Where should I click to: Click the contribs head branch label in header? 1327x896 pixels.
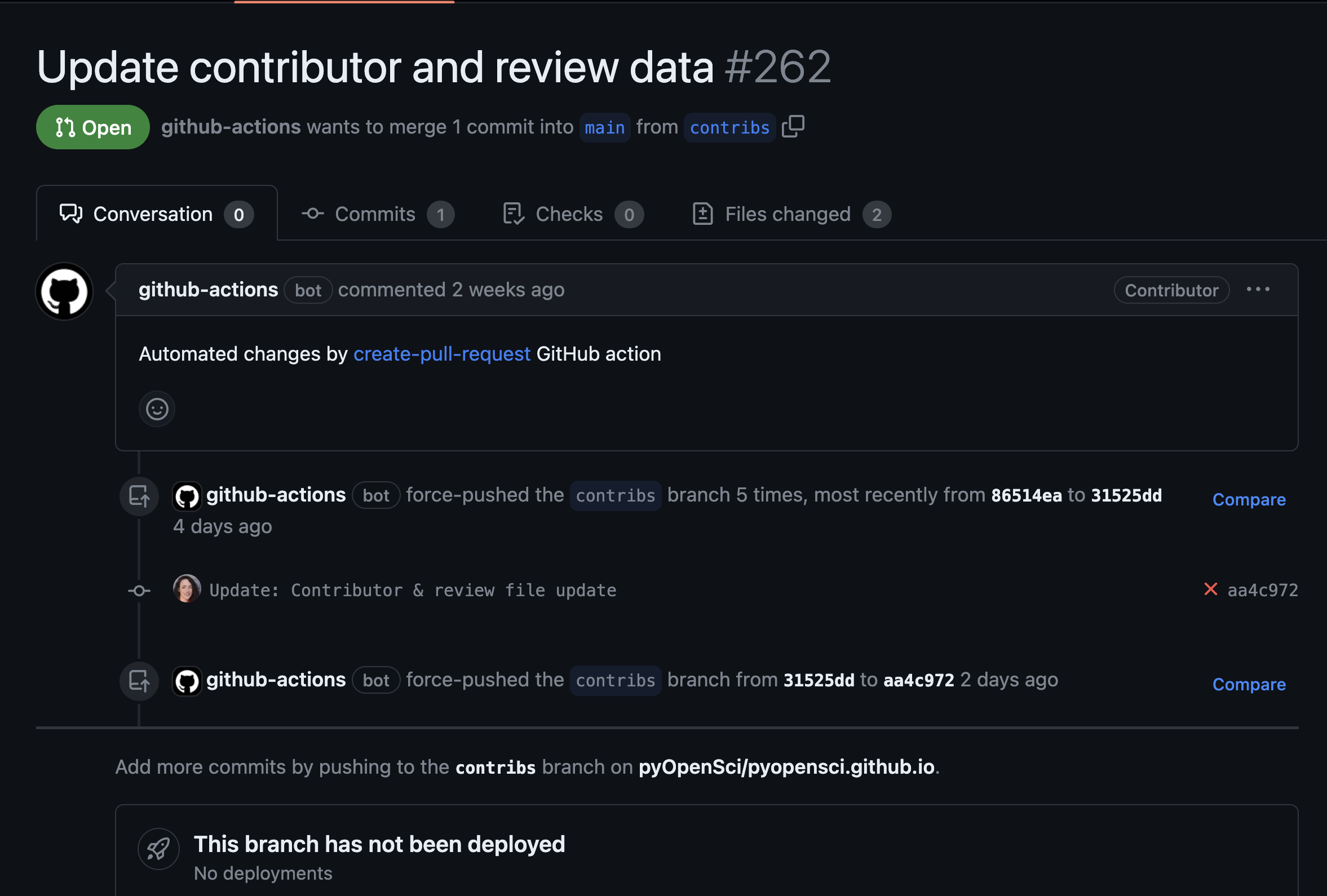(729, 127)
